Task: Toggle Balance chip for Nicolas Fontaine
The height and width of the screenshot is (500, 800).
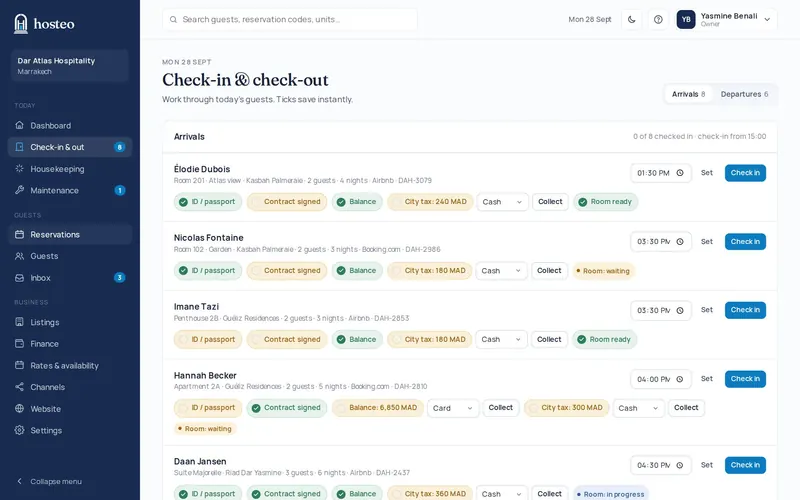Action: click(x=357, y=270)
